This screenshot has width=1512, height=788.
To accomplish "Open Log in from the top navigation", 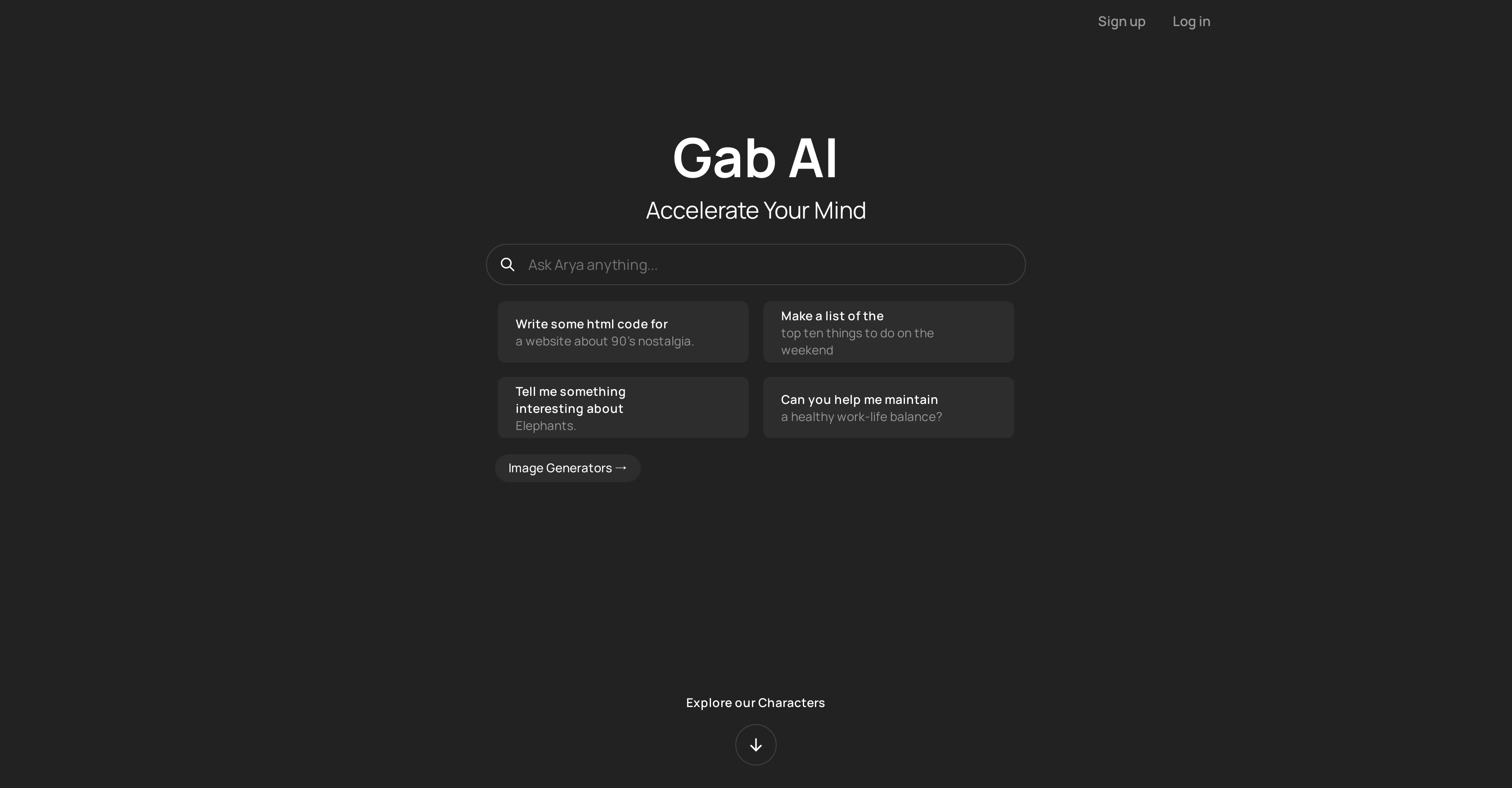I will click(x=1191, y=21).
